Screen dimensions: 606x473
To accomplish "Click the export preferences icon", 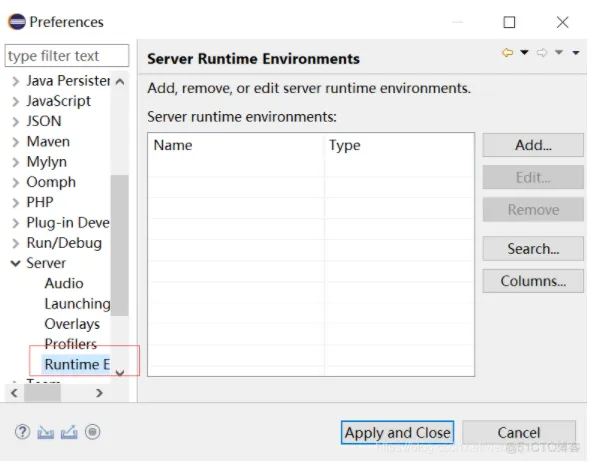I will tap(68, 432).
